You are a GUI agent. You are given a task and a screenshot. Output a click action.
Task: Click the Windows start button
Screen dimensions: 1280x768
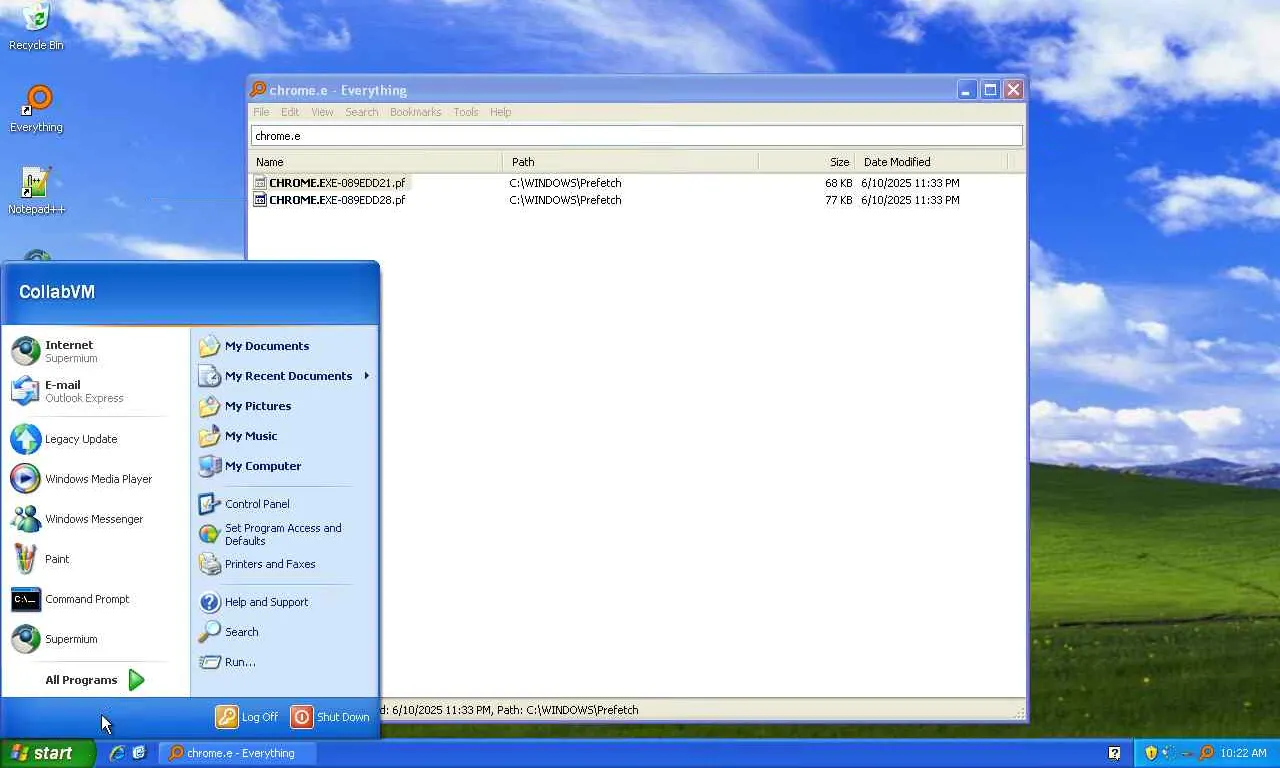48,753
